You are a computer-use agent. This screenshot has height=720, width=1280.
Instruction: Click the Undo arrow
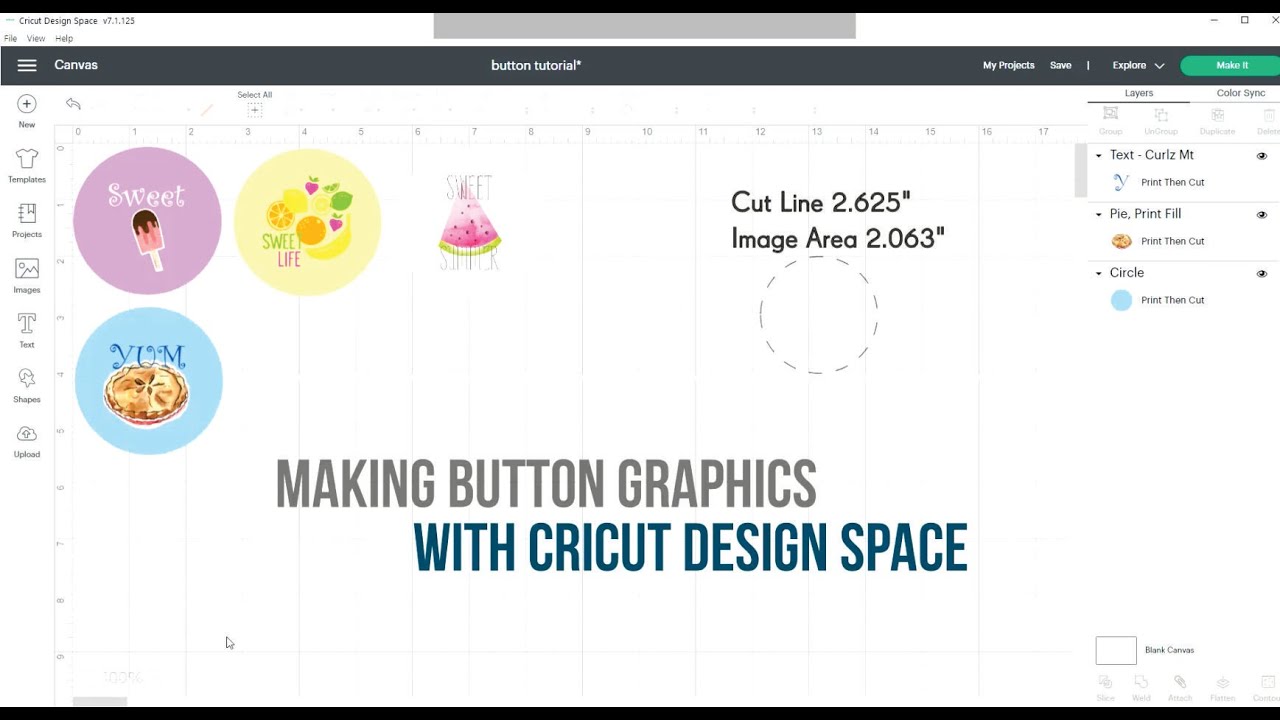pyautogui.click(x=73, y=104)
